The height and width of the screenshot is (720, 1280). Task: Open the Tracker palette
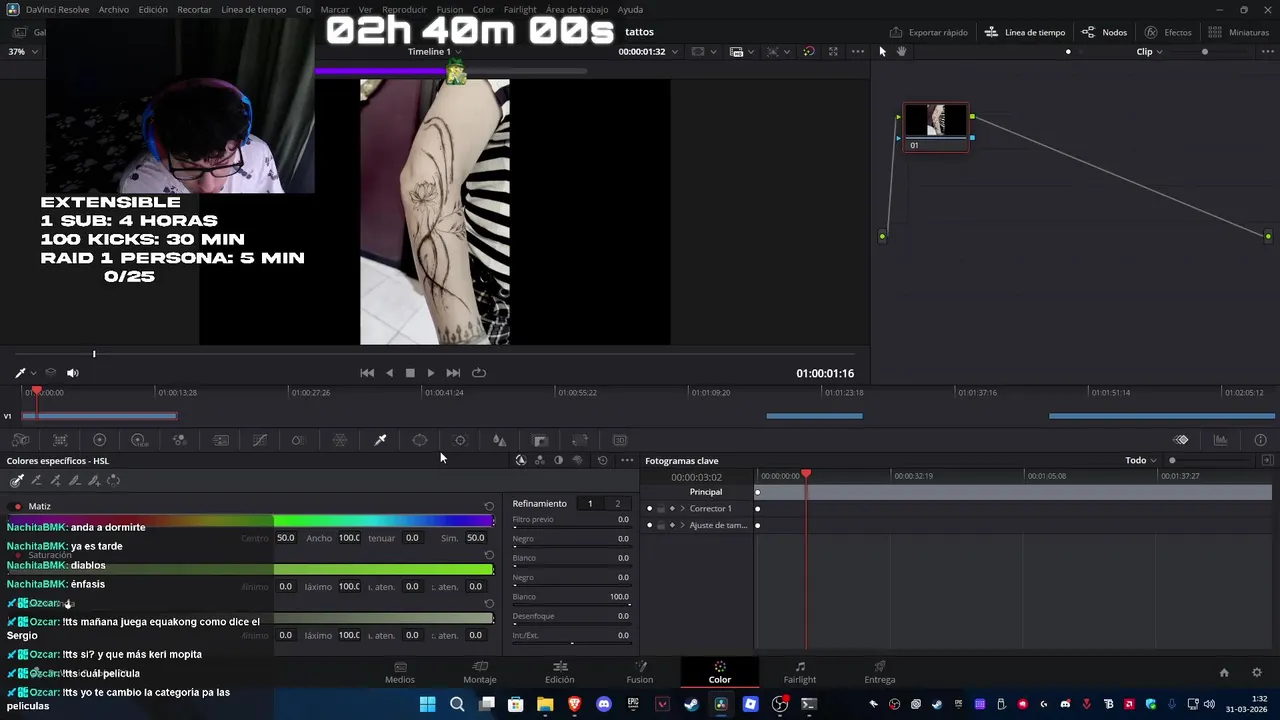point(460,440)
